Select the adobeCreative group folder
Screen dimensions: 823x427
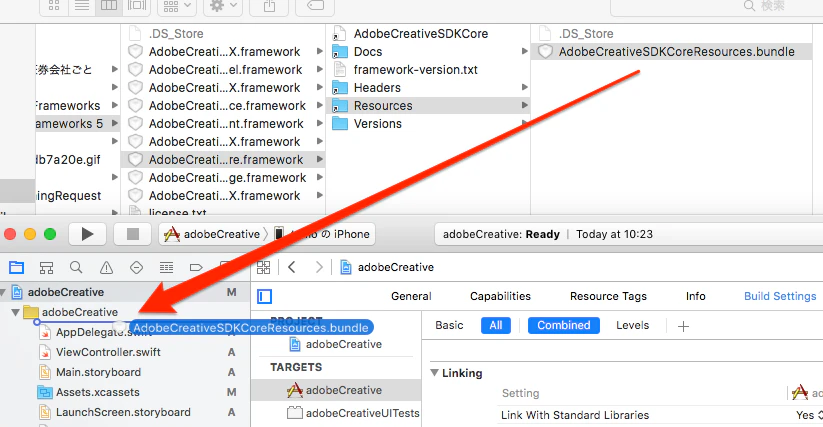[x=80, y=312]
